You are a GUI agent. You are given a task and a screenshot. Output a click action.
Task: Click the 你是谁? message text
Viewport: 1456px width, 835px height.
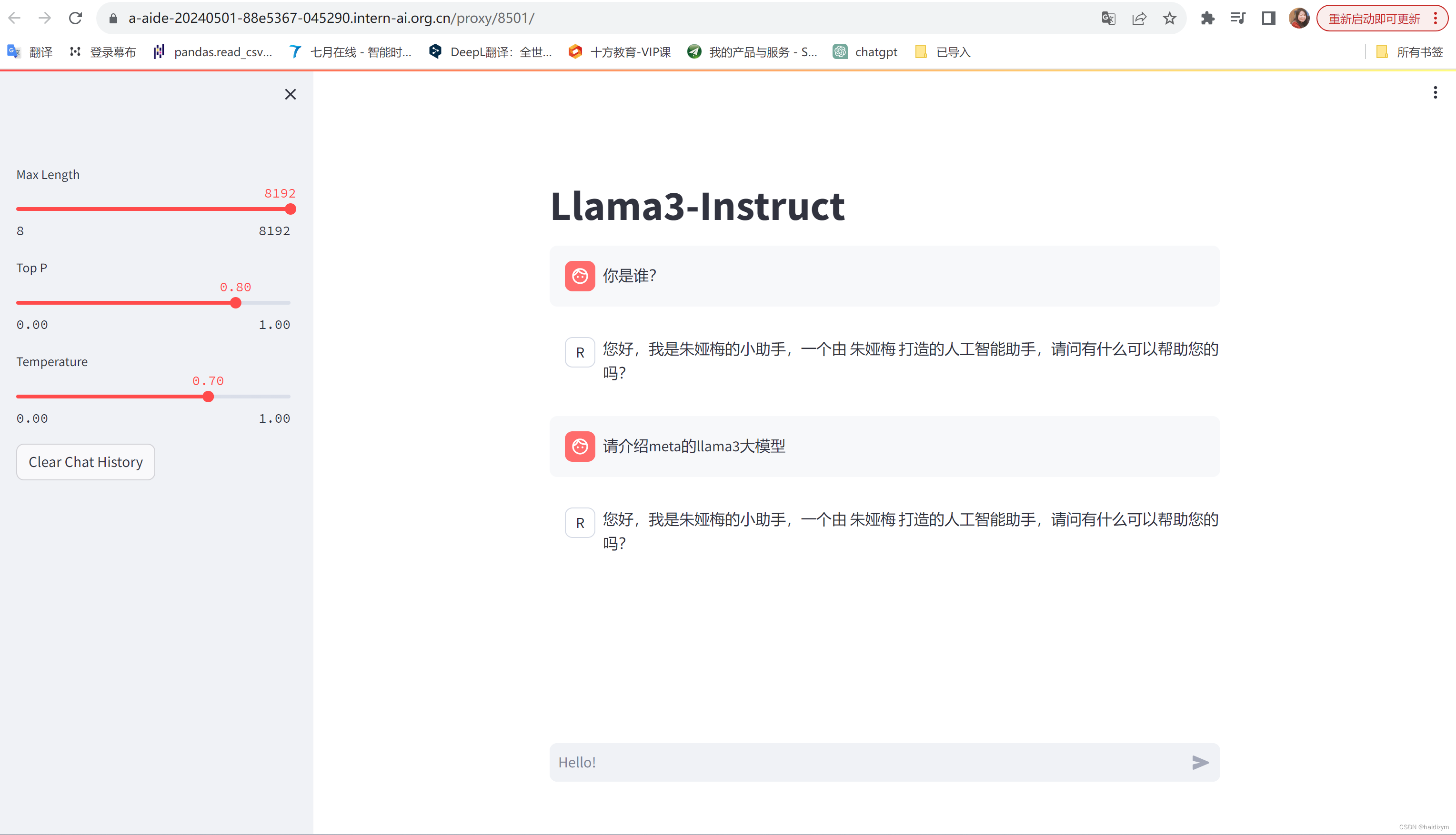(629, 276)
